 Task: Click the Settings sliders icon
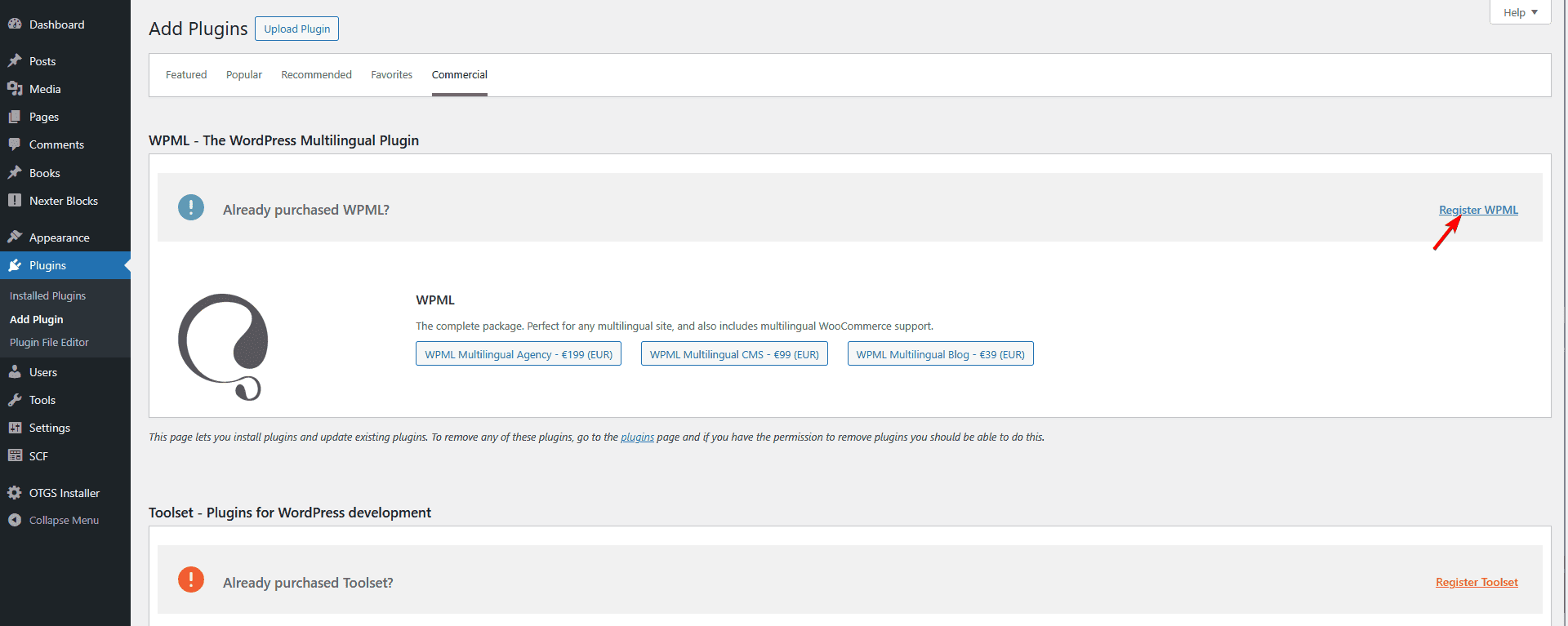[15, 428]
